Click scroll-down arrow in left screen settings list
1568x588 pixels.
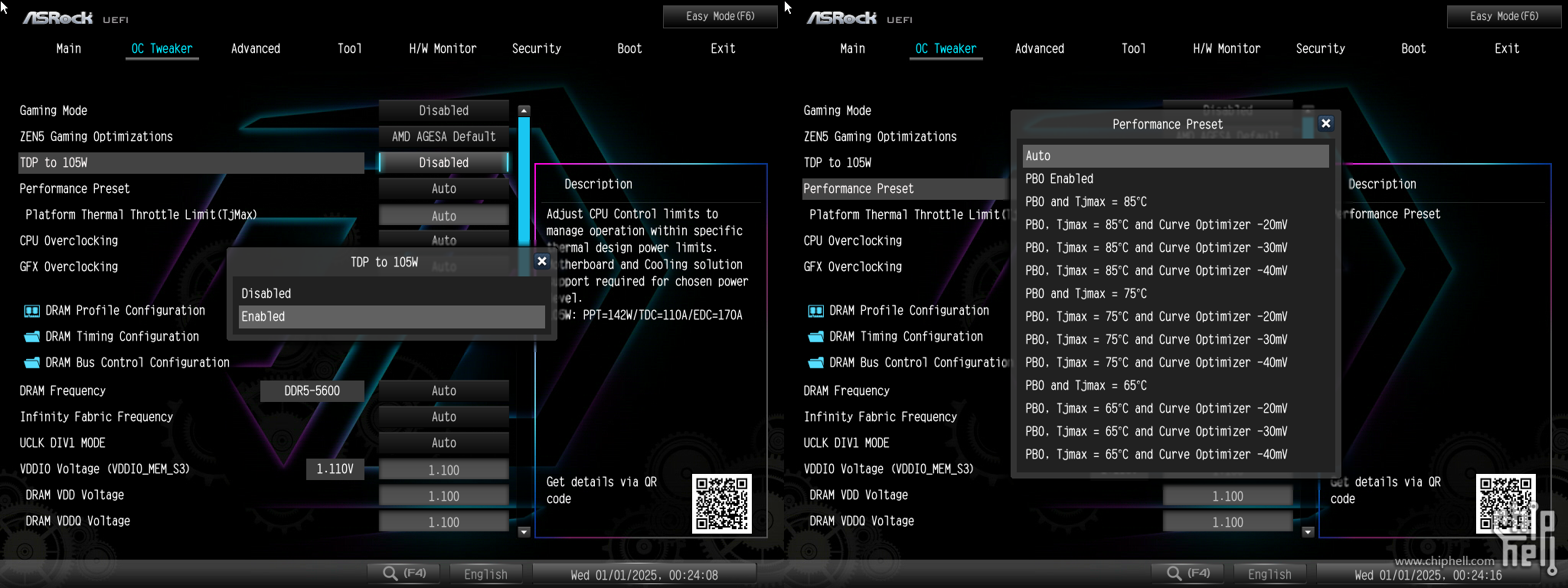click(524, 531)
